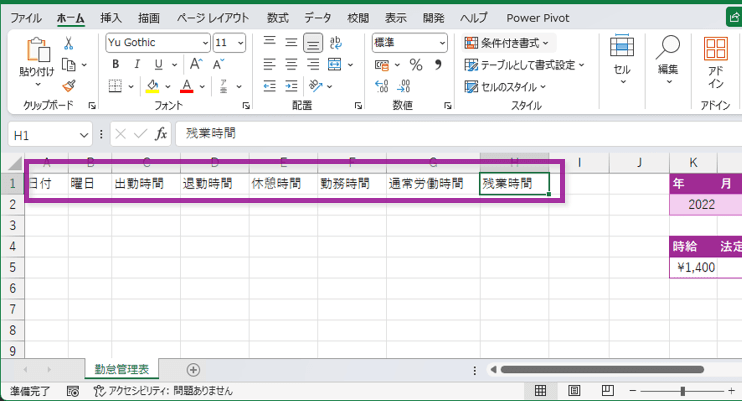The height and width of the screenshot is (401, 742).
Task: Click the Add-ins (アドイン) button
Action: coord(716,62)
